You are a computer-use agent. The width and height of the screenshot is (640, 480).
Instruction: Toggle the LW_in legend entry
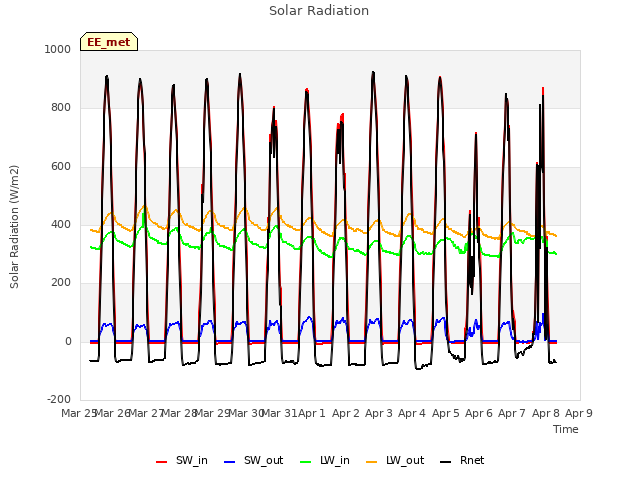[325, 460]
